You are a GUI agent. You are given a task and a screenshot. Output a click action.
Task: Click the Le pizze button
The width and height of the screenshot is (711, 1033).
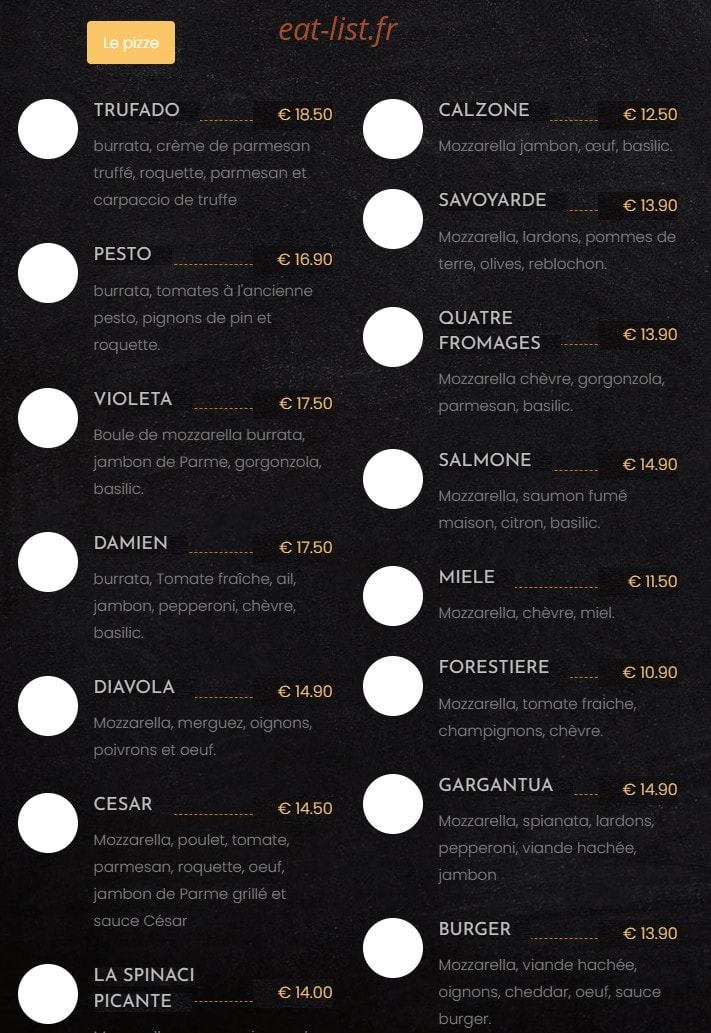pyautogui.click(x=130, y=43)
